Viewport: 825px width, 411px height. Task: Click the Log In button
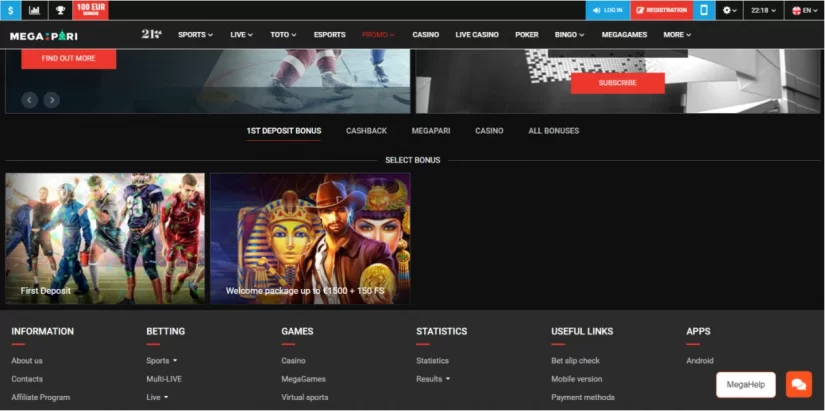pos(608,10)
